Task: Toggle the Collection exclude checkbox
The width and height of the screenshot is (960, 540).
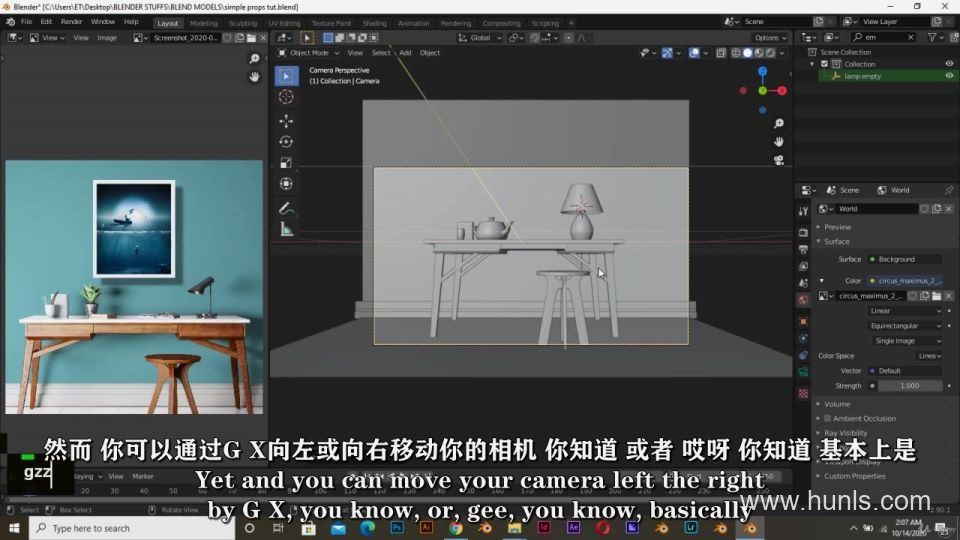Action: pyautogui.click(x=824, y=64)
